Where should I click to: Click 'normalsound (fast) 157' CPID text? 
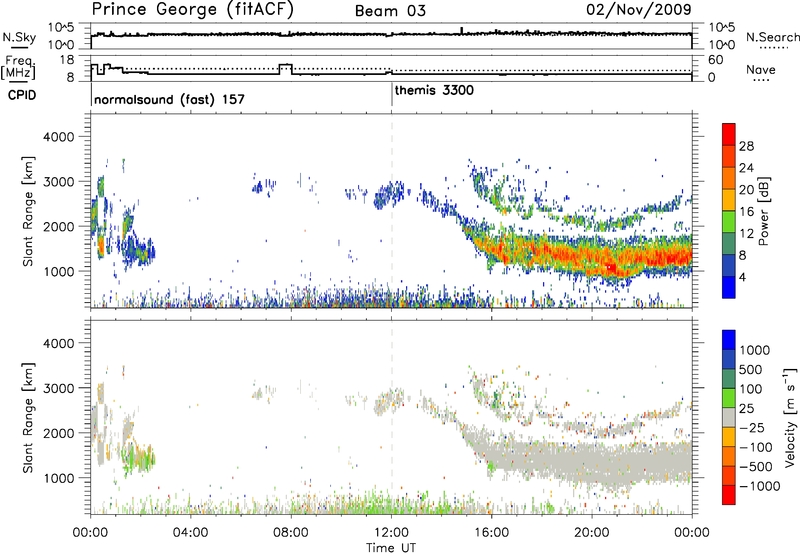click(169, 99)
